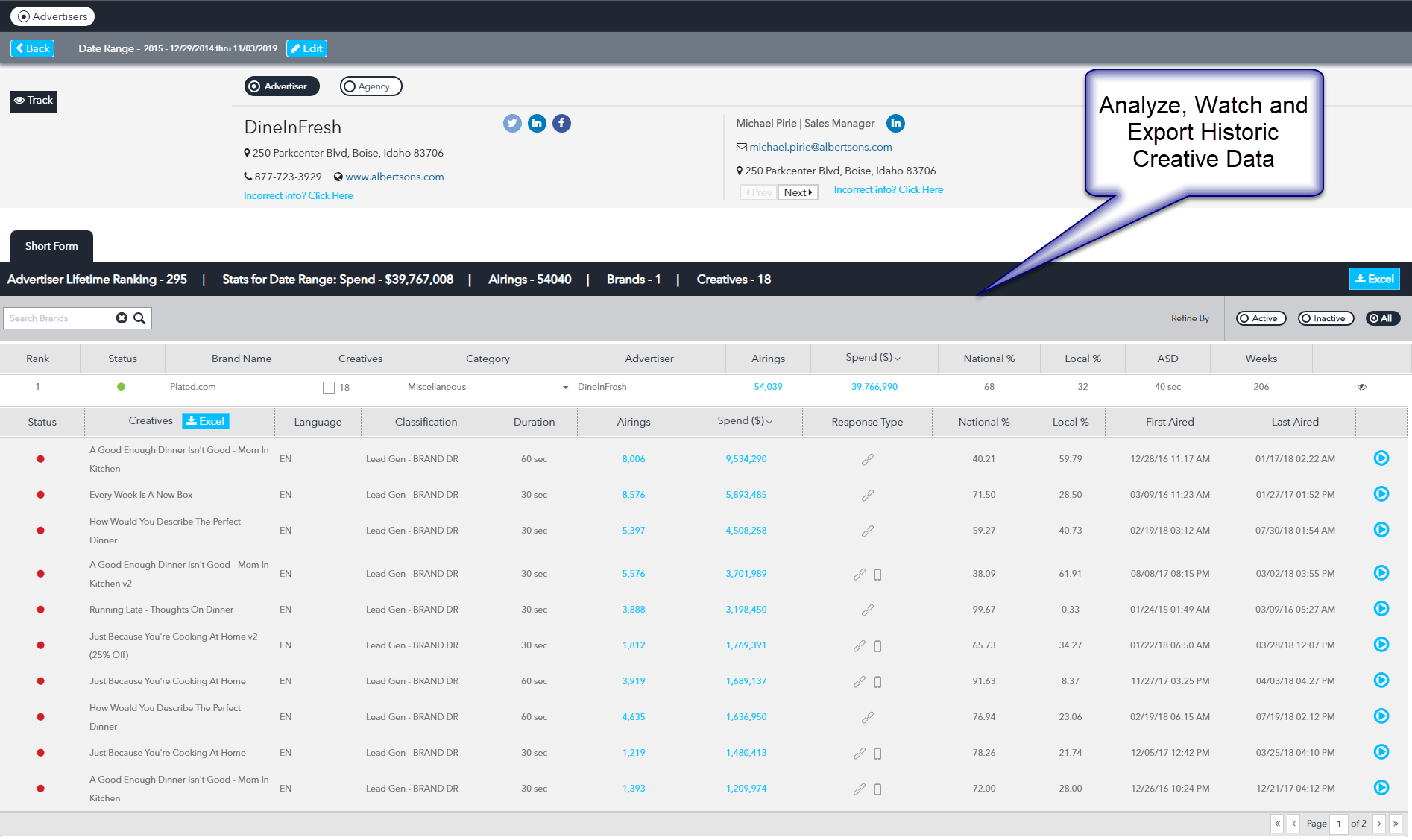Go to the next page of creatives
Screen dimensions: 1412x840
1379,824
